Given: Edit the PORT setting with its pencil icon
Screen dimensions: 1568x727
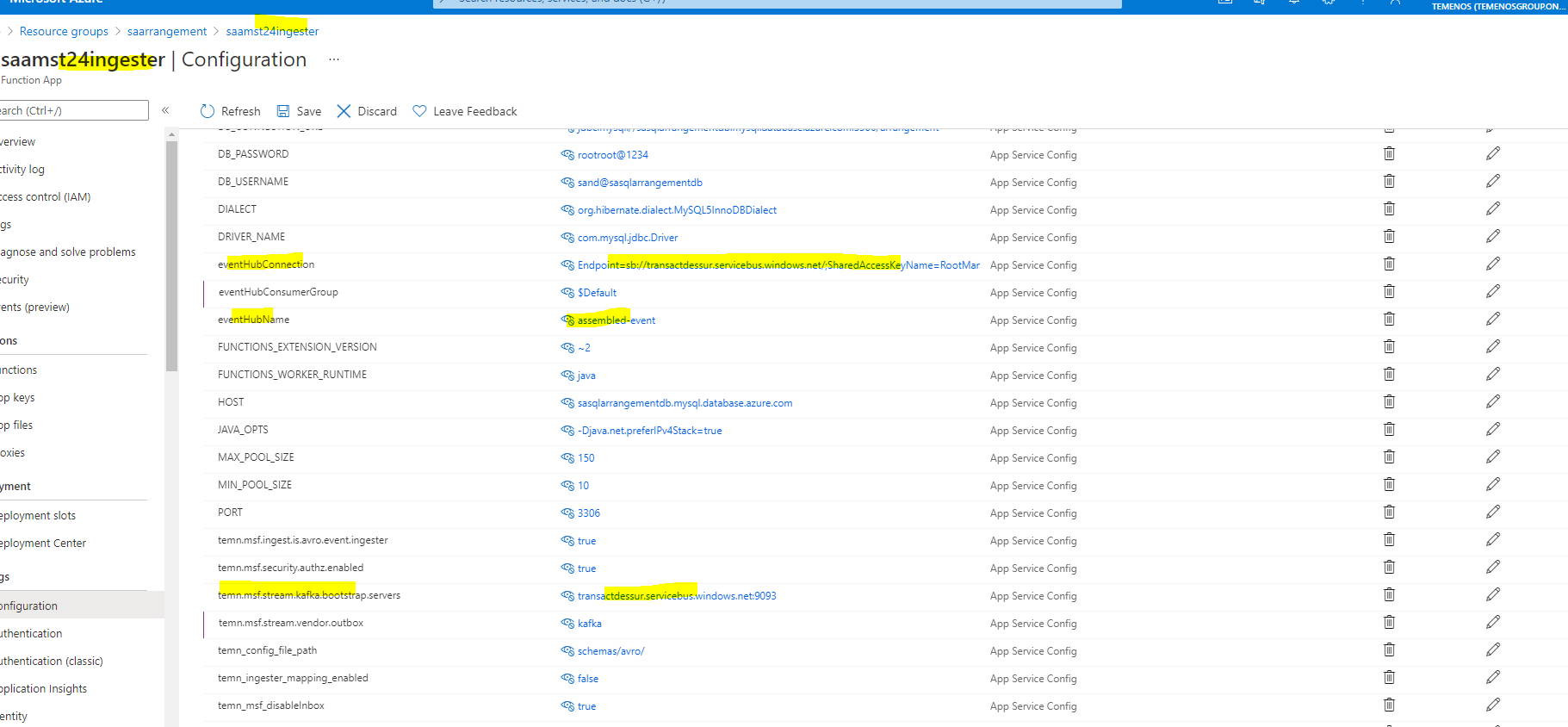Looking at the screenshot, I should tap(1492, 513).
